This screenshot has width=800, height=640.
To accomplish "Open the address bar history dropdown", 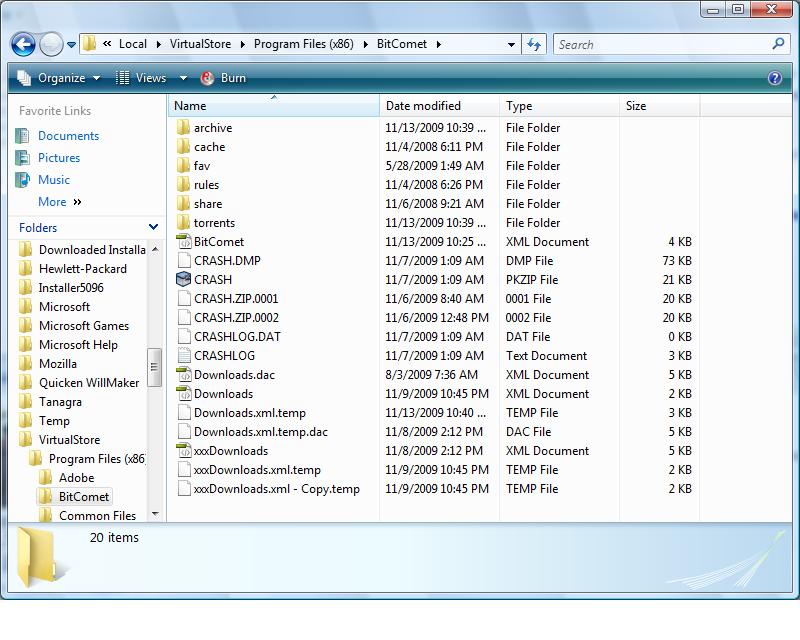I will click(510, 44).
